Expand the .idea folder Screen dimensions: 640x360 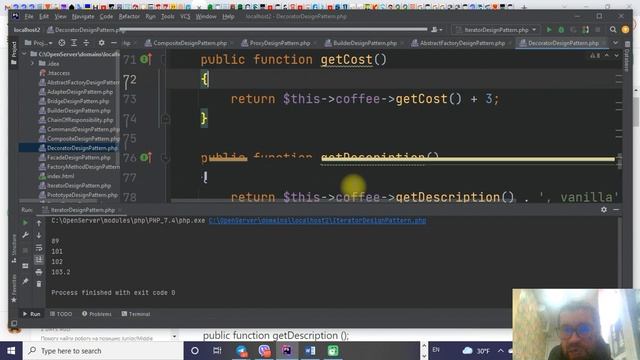pyautogui.click(x=33, y=63)
